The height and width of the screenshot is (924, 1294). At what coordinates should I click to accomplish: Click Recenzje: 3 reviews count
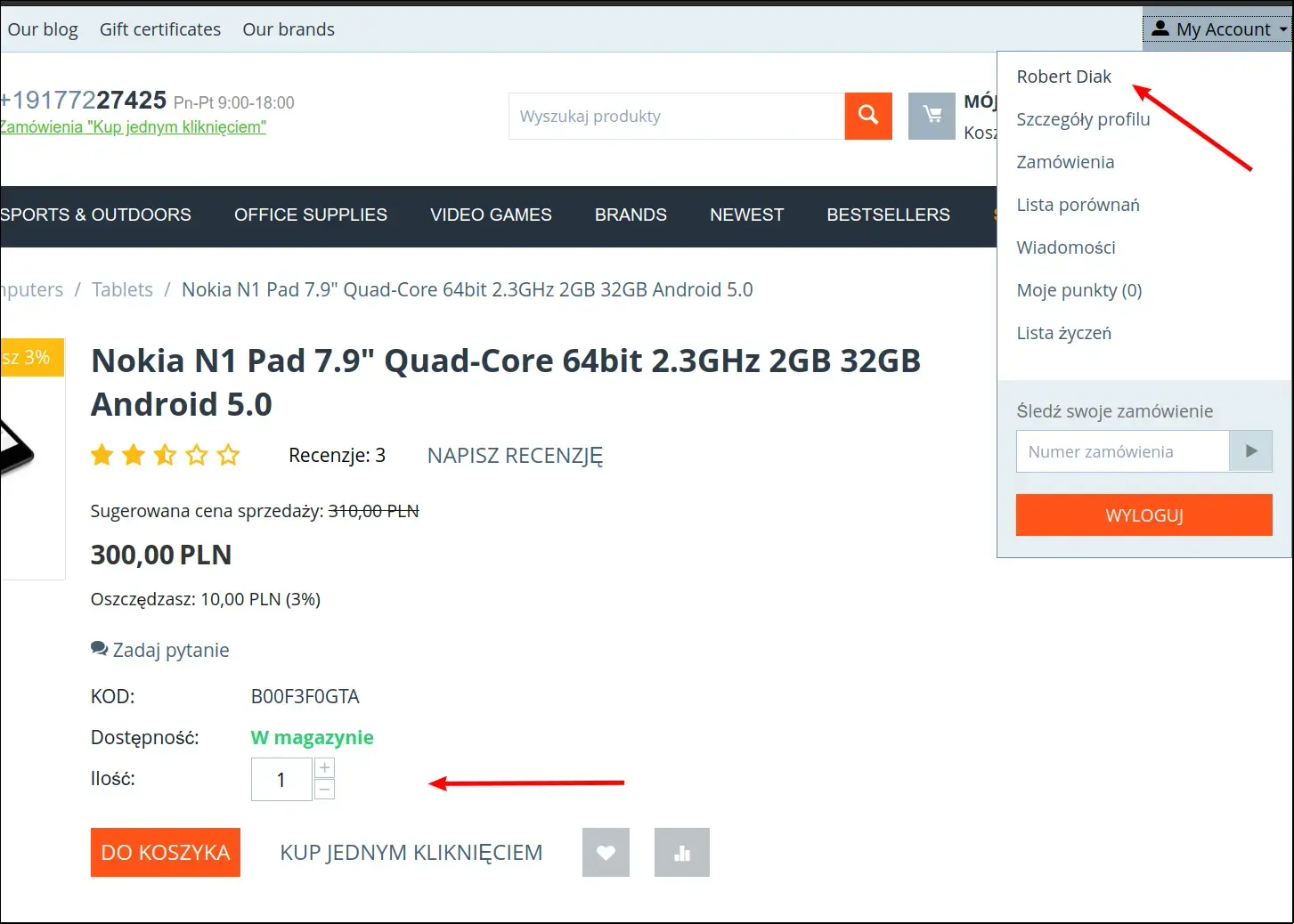338,456
